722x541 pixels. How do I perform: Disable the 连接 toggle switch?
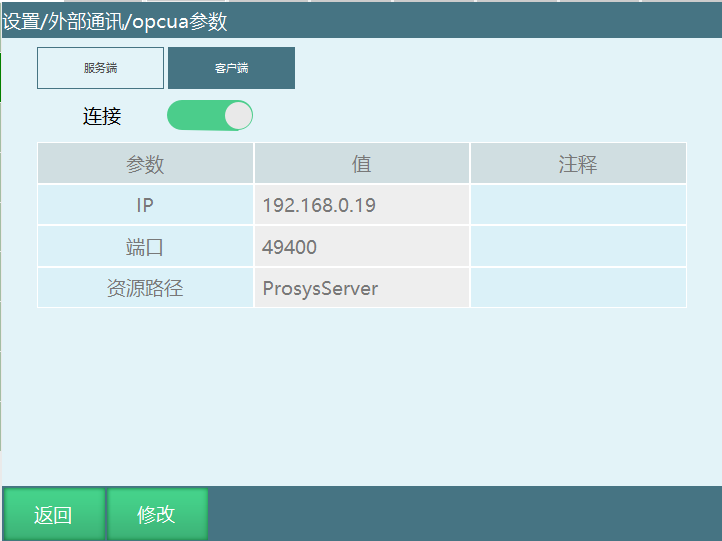pos(210,115)
